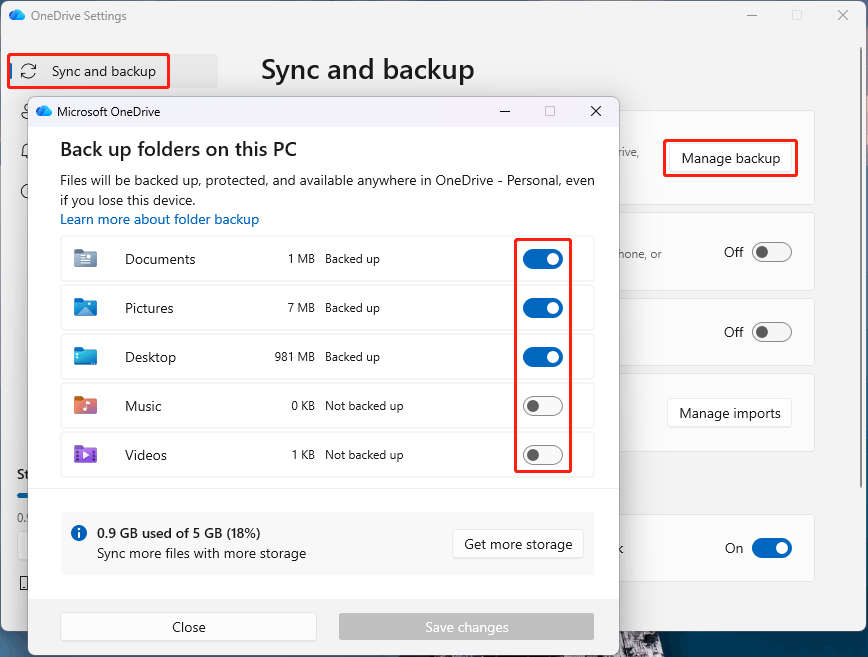Image resolution: width=868 pixels, height=657 pixels.
Task: Click the '1 MB' size in Documents row
Action: (301, 259)
